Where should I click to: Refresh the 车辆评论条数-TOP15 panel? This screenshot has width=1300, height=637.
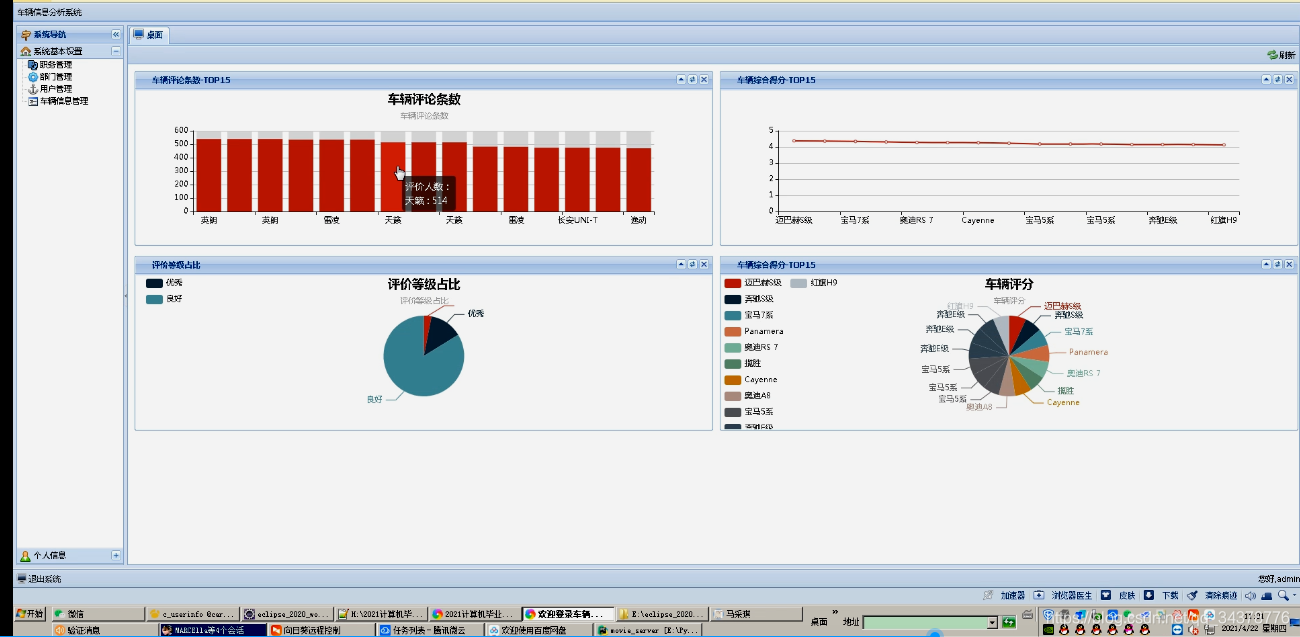point(692,79)
